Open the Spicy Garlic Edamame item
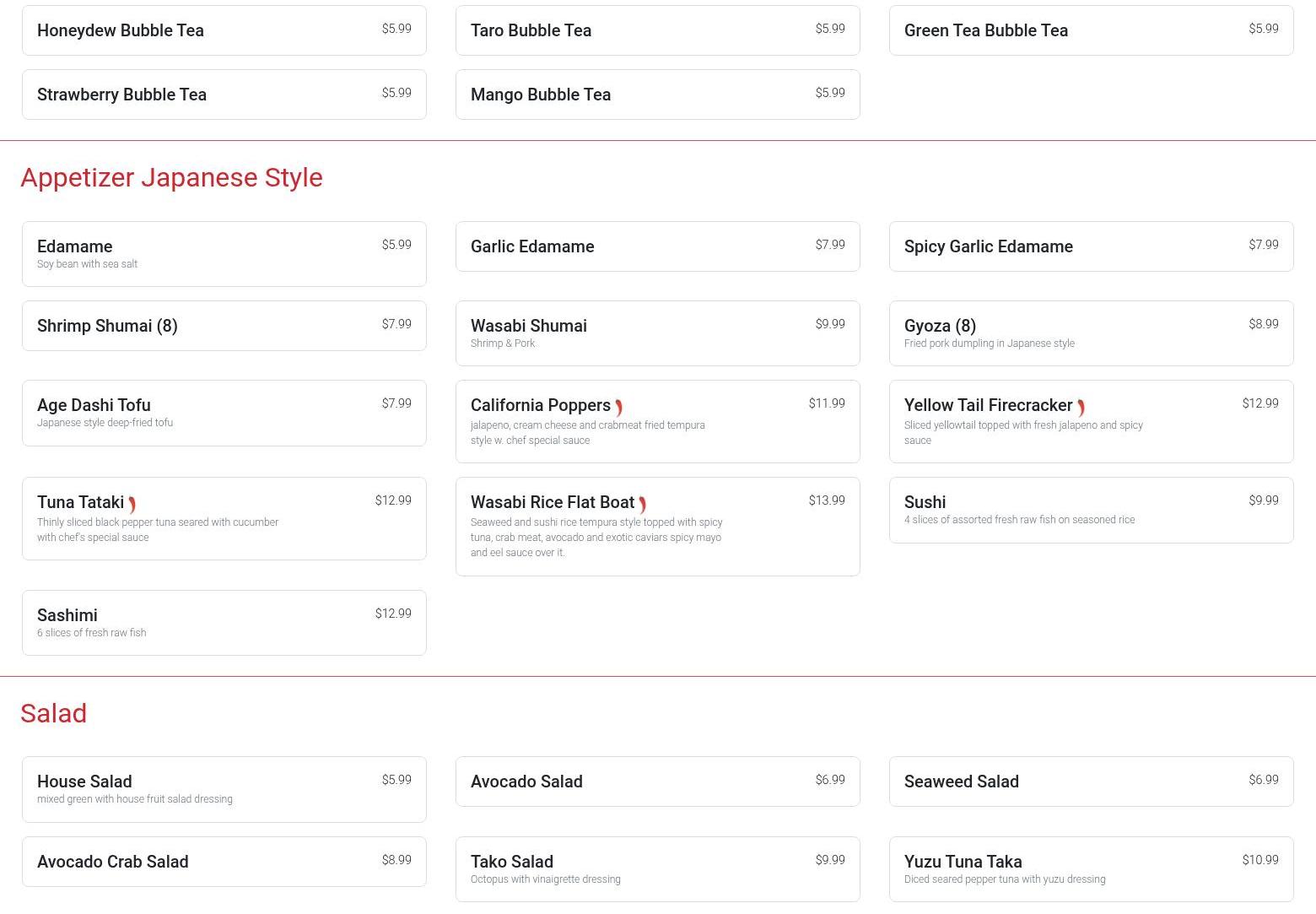 pos(1091,246)
